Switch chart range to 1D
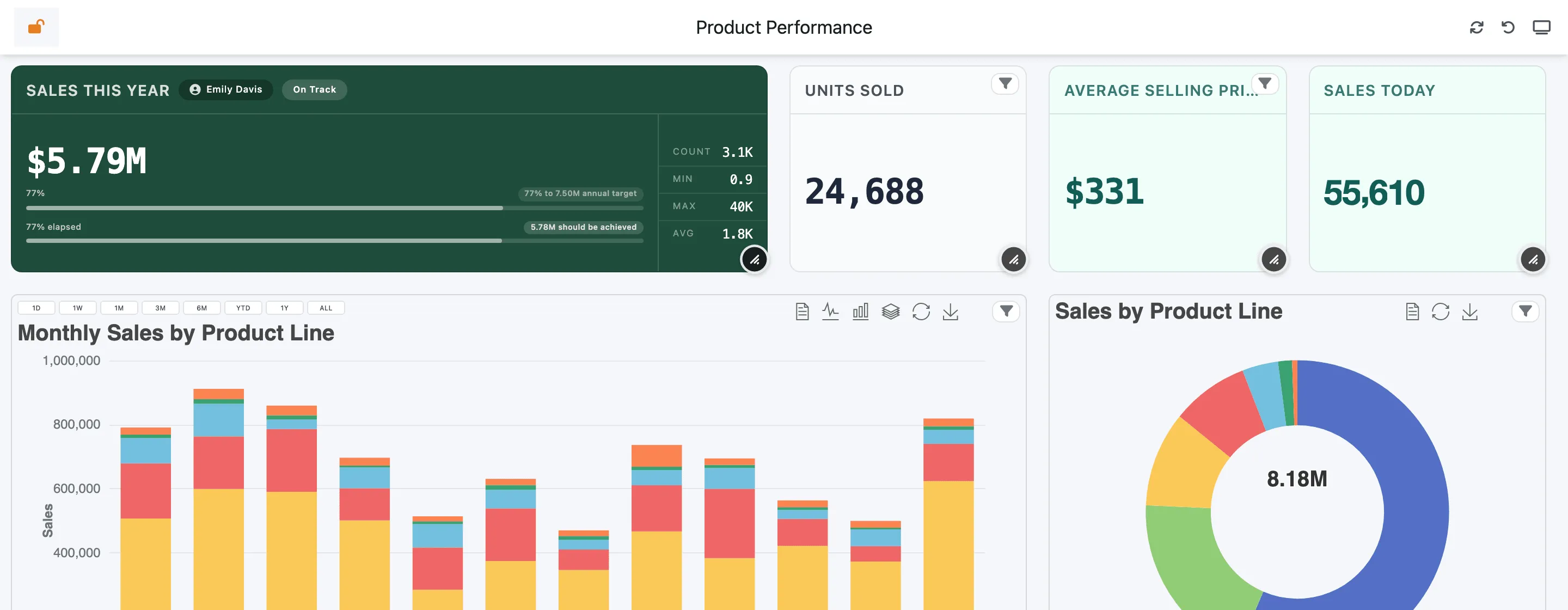Viewport: 1568px width, 610px height. (36, 308)
